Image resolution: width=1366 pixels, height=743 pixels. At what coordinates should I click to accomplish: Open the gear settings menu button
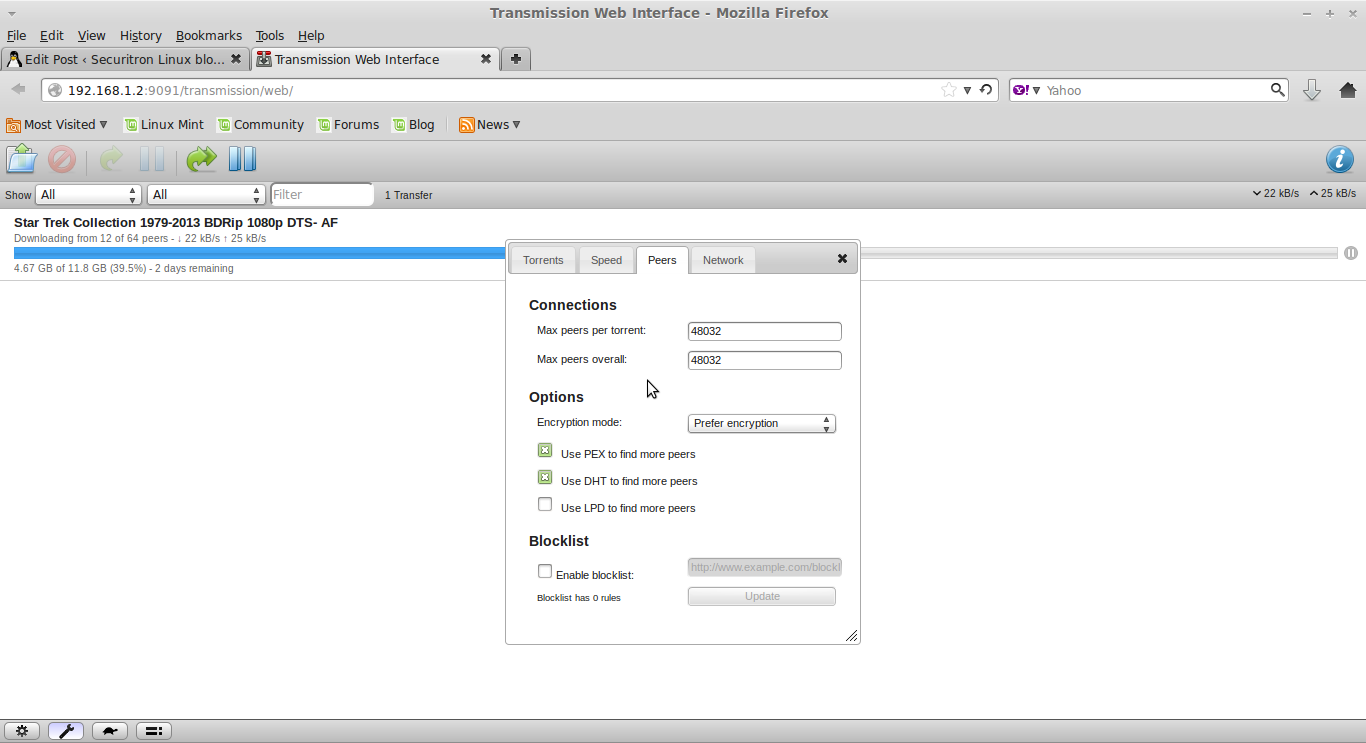pyautogui.click(x=22, y=731)
